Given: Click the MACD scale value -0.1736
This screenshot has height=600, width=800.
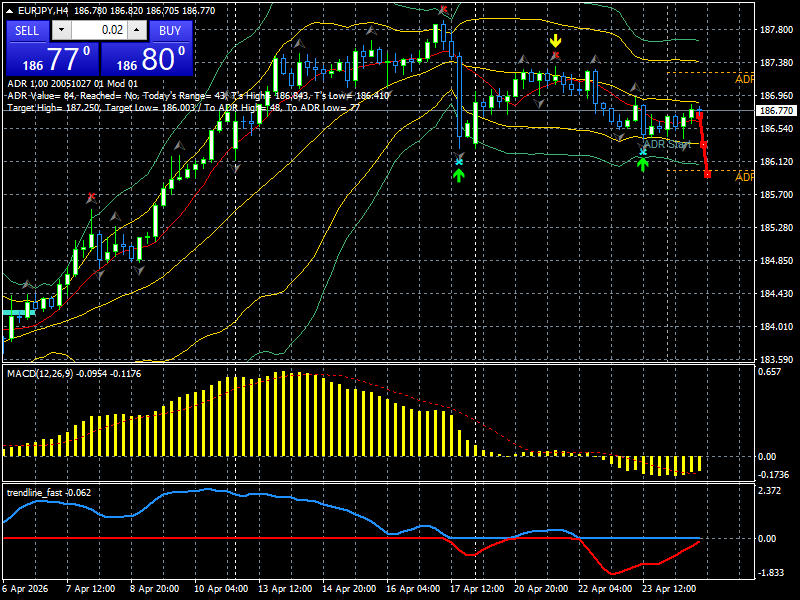Looking at the screenshot, I should [x=773, y=474].
